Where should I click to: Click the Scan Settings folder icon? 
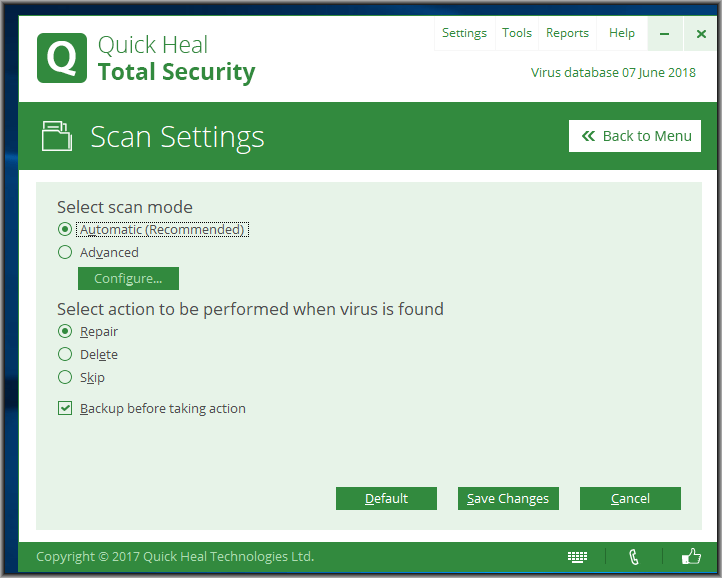(56, 135)
